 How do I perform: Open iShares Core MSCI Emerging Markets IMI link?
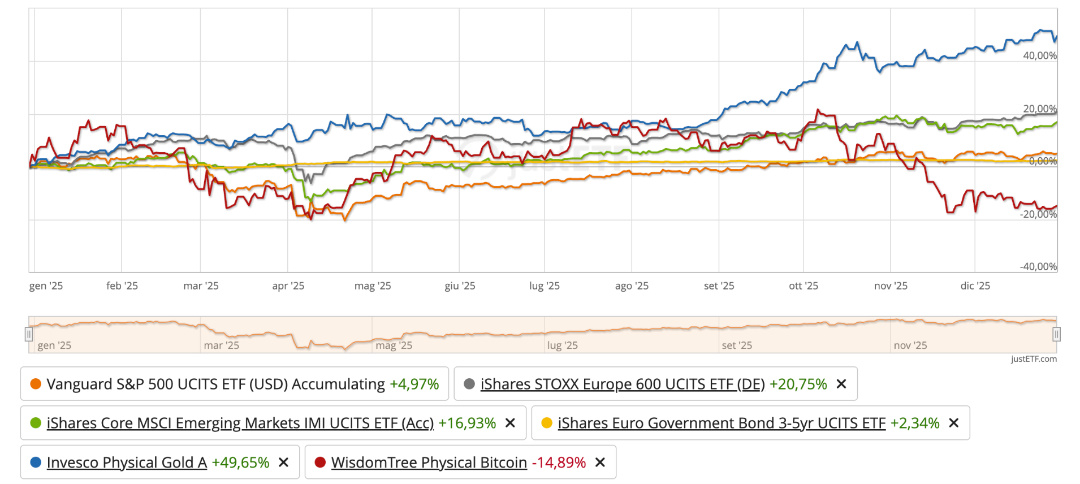[240, 423]
